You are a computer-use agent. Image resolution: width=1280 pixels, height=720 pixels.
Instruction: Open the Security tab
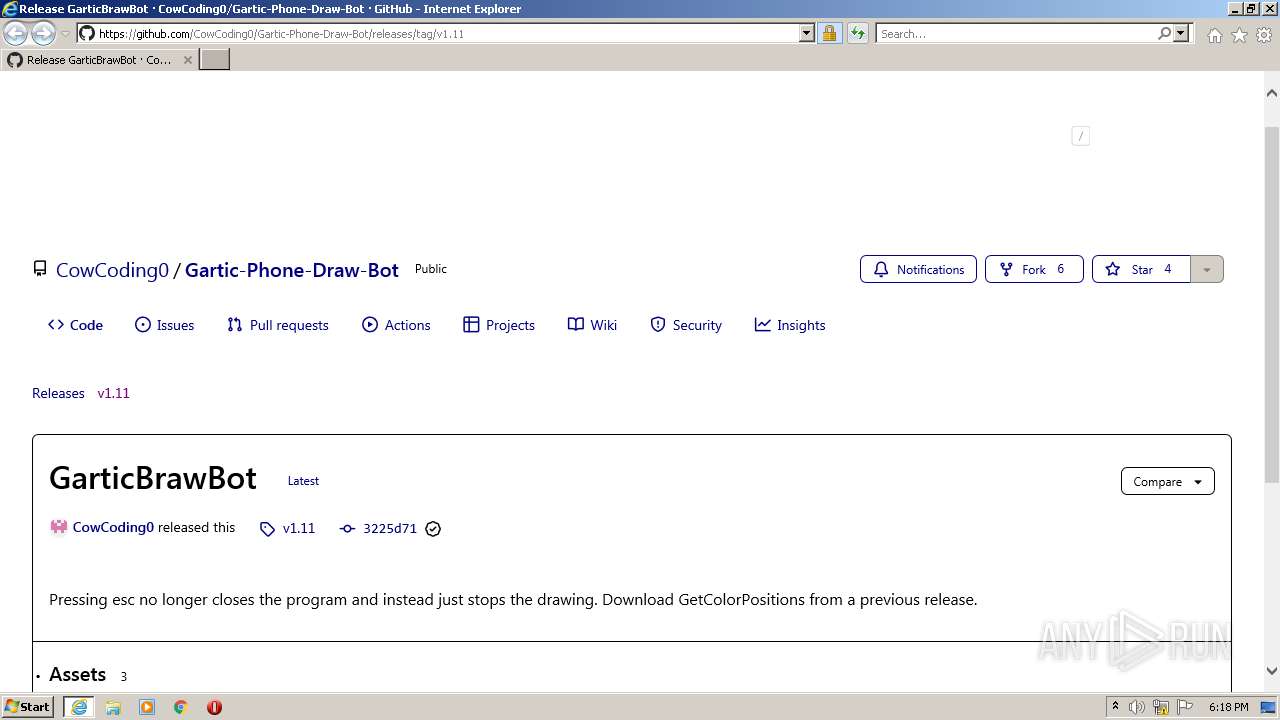click(686, 325)
